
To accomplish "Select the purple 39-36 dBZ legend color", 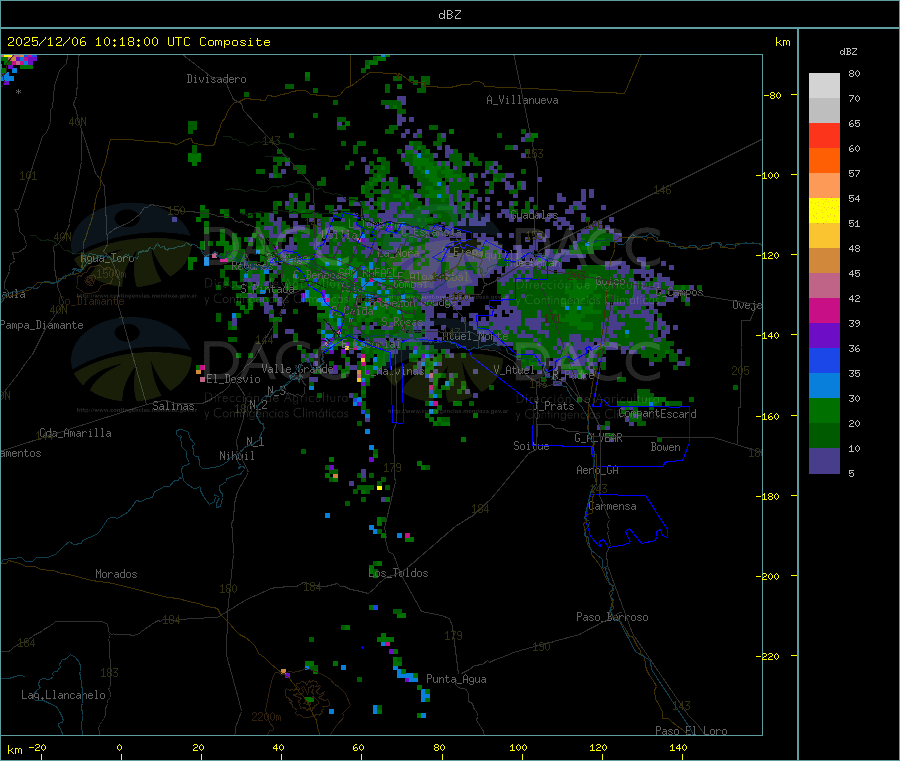I will coord(824,335).
